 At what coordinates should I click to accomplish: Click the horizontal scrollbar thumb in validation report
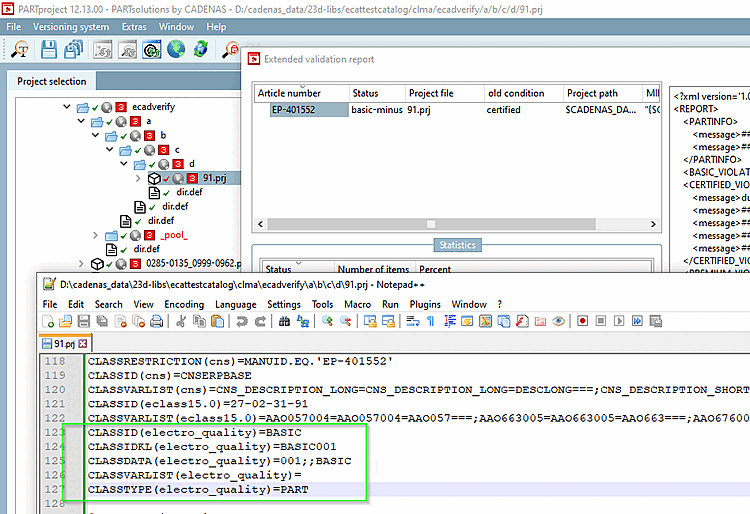(431, 224)
